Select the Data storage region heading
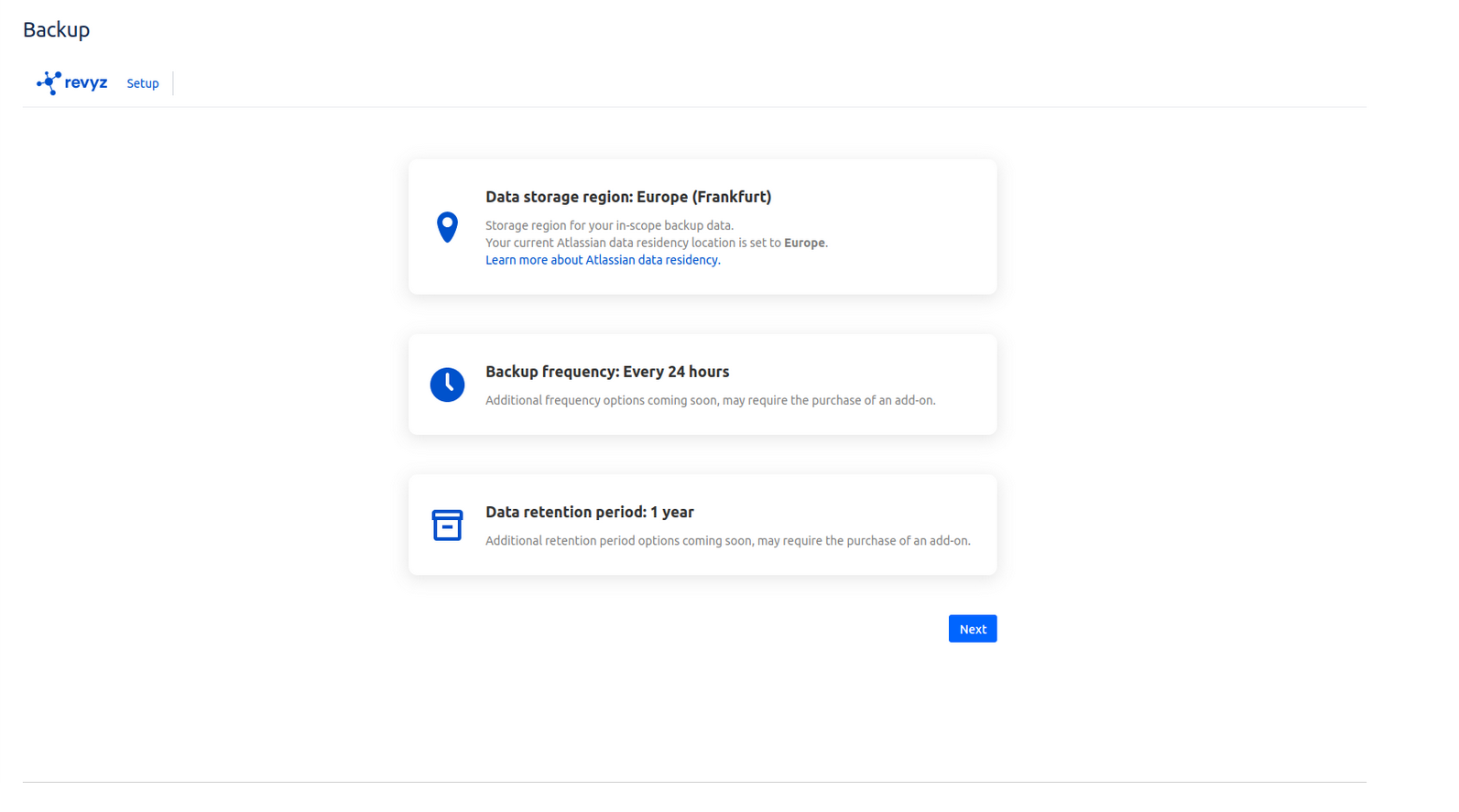1459x812 pixels. (627, 197)
